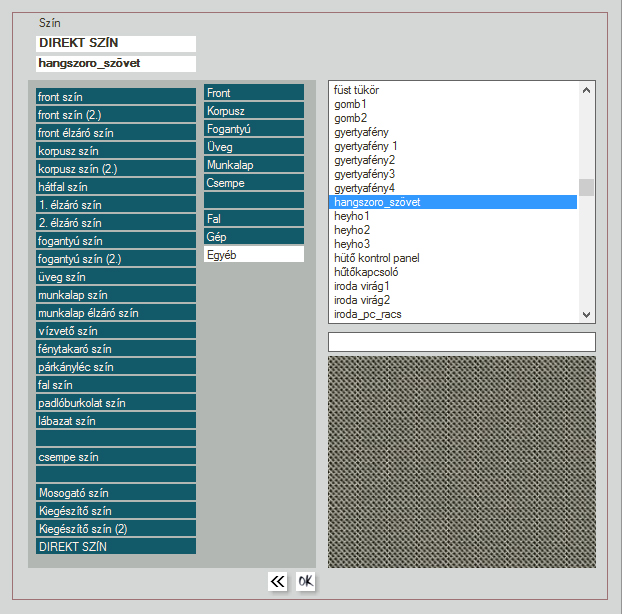622x614 pixels.
Task: Select 'vízvető szín' slot
Action: pyautogui.click(x=116, y=330)
